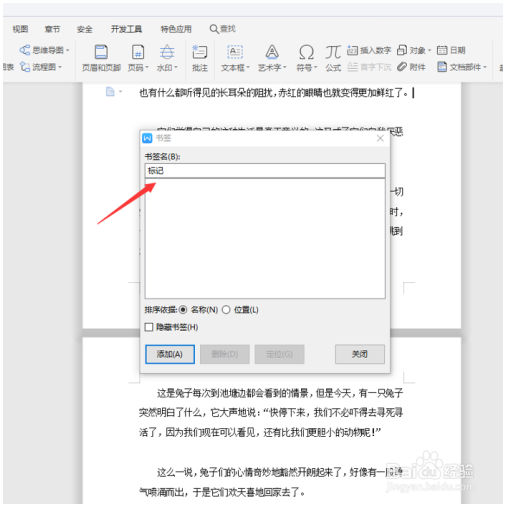This screenshot has height=507, width=506.
Task: Click the Close (关闭) button in dialog
Action: click(360, 354)
